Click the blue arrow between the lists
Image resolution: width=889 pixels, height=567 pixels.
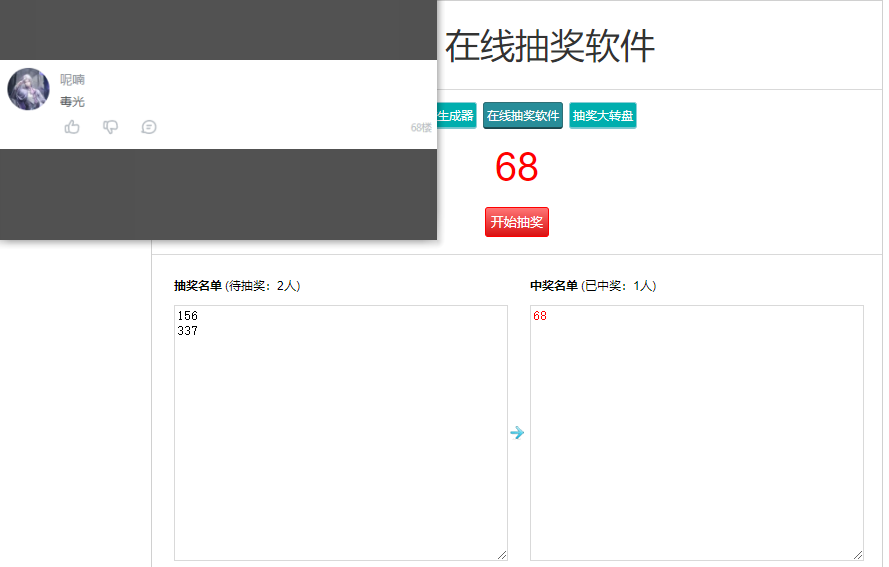(x=517, y=433)
